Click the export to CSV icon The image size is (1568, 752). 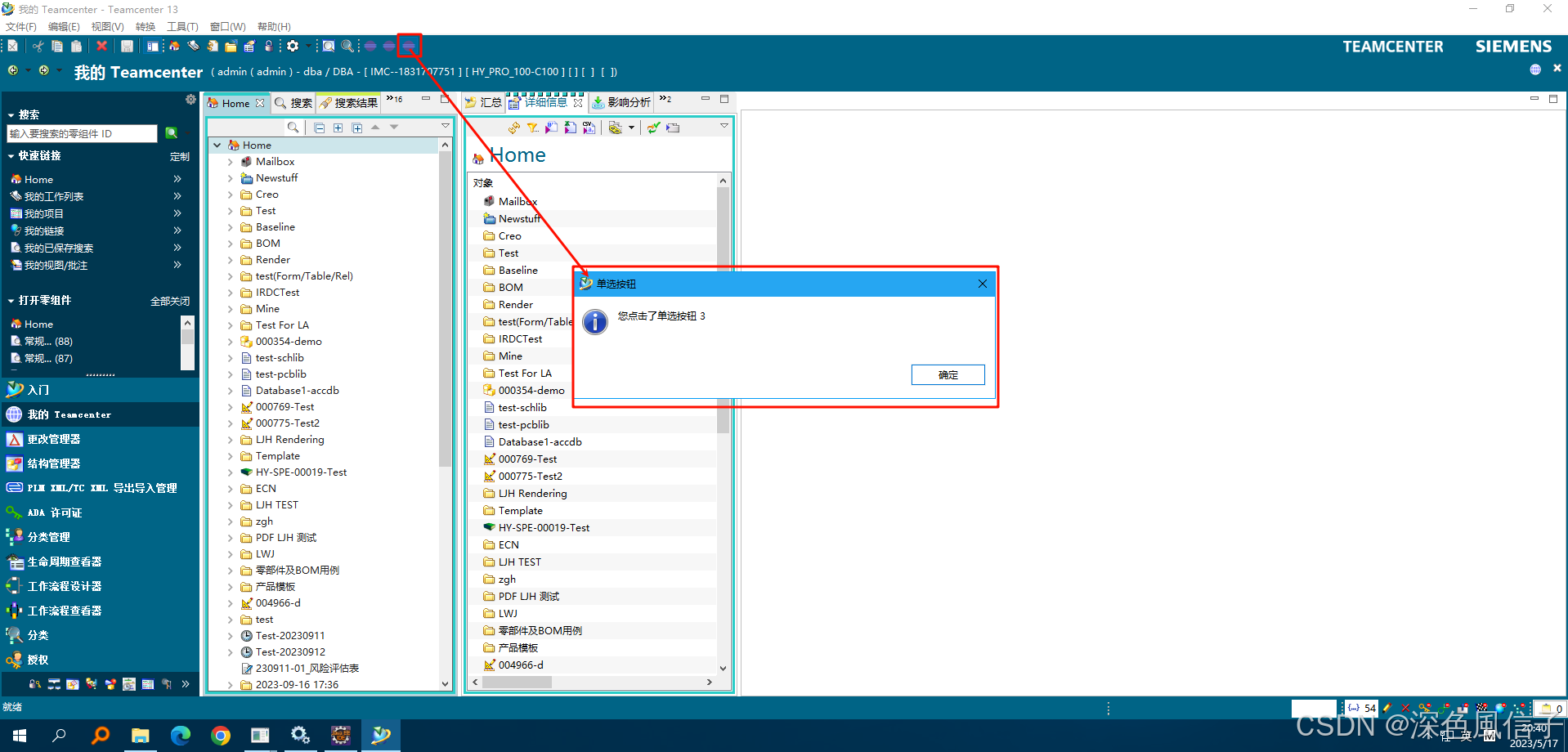click(589, 128)
